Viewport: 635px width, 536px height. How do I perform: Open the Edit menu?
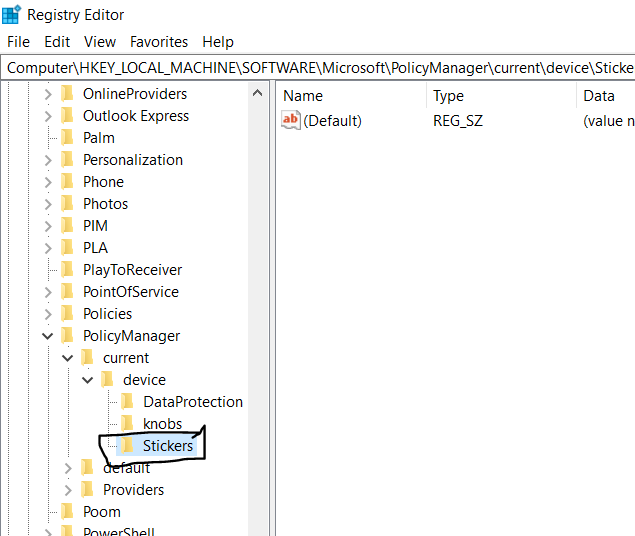click(x=57, y=42)
